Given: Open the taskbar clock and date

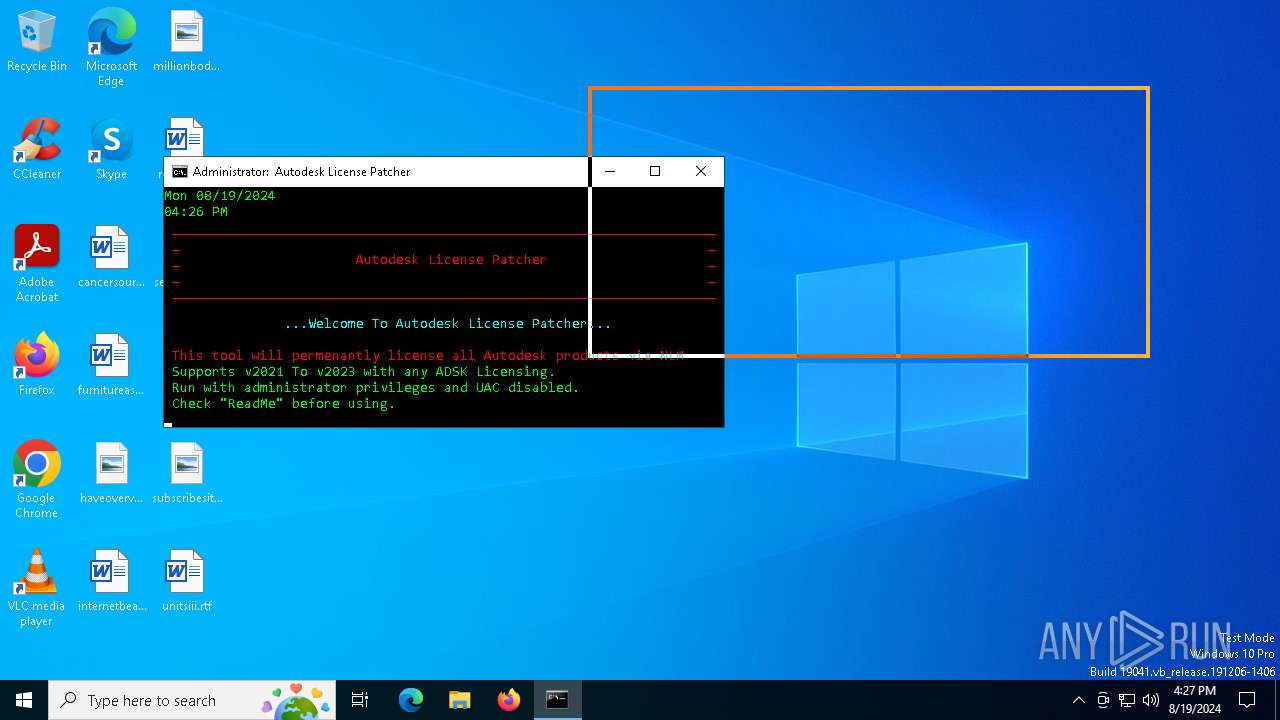Looking at the screenshot, I should click(1194, 700).
